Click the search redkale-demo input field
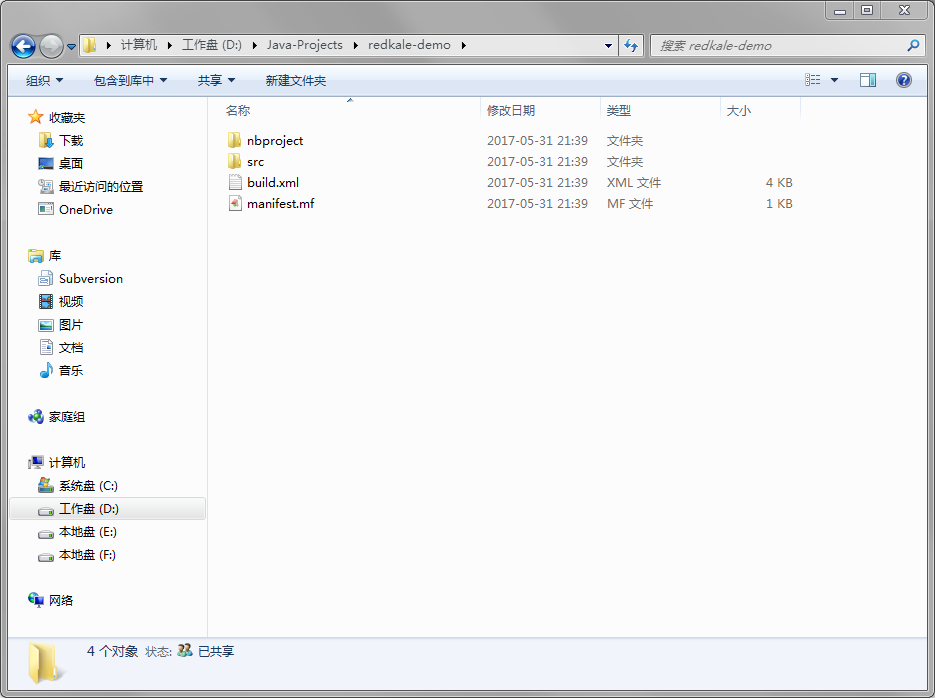The image size is (935, 698). tap(780, 45)
